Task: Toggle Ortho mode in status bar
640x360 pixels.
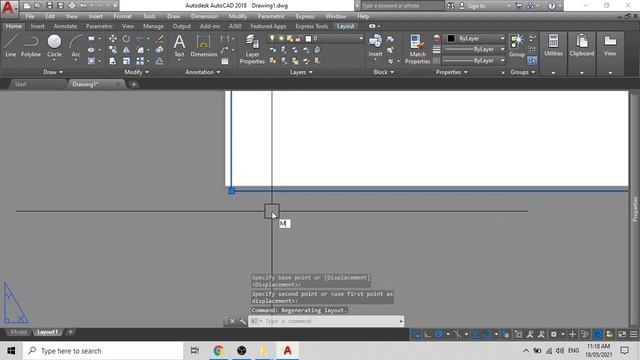Action: click(427, 334)
